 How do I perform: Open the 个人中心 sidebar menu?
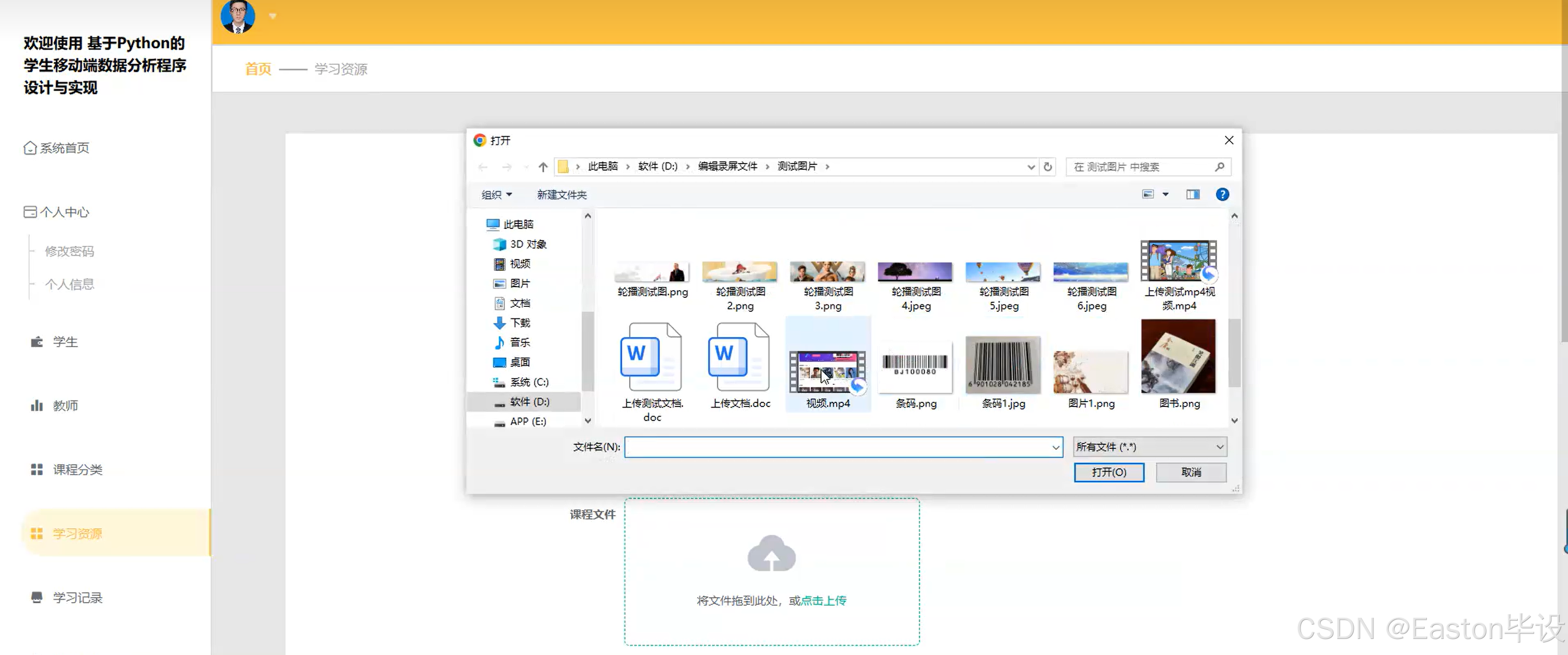click(x=57, y=212)
